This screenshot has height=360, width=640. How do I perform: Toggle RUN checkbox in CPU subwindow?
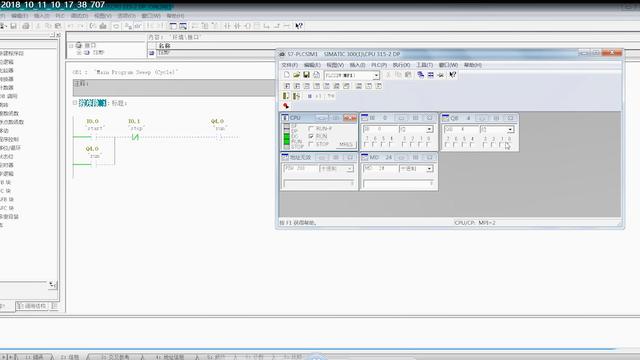coord(311,136)
